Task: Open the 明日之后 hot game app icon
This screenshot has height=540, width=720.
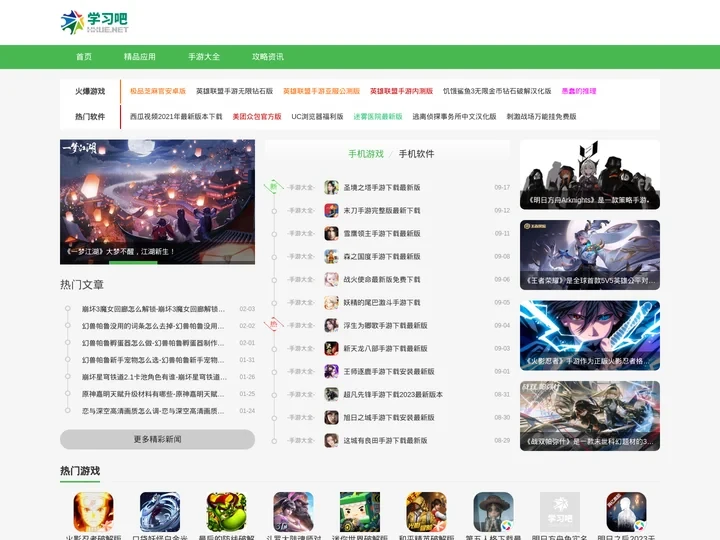Action: click(626, 512)
